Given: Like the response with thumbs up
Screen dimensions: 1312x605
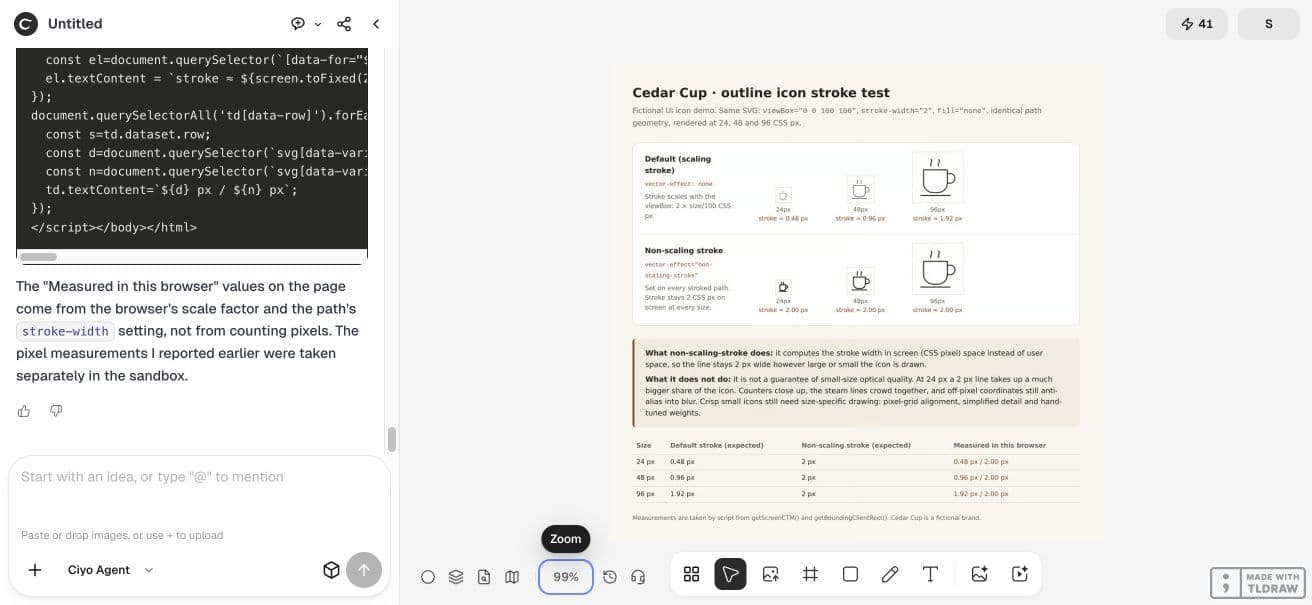Looking at the screenshot, I should coord(24,411).
